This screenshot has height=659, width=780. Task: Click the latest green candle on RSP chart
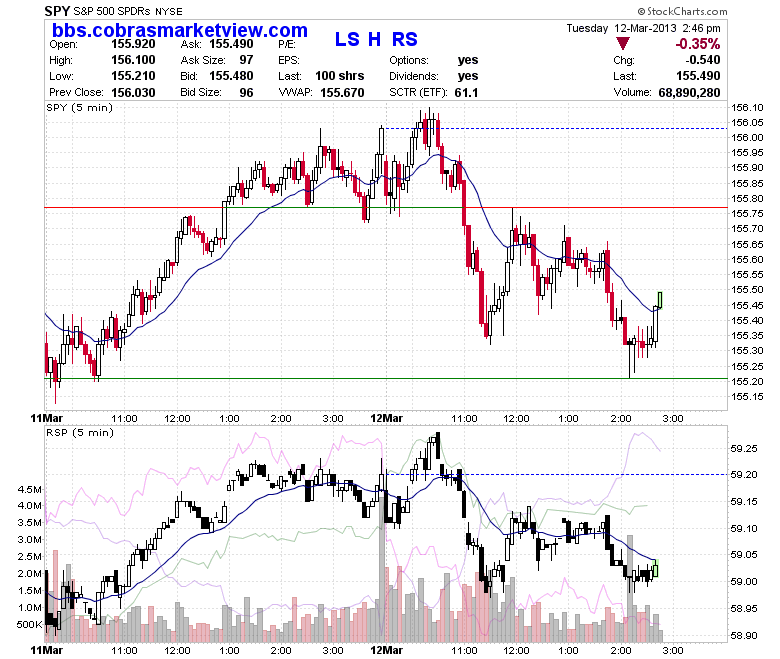tap(656, 568)
